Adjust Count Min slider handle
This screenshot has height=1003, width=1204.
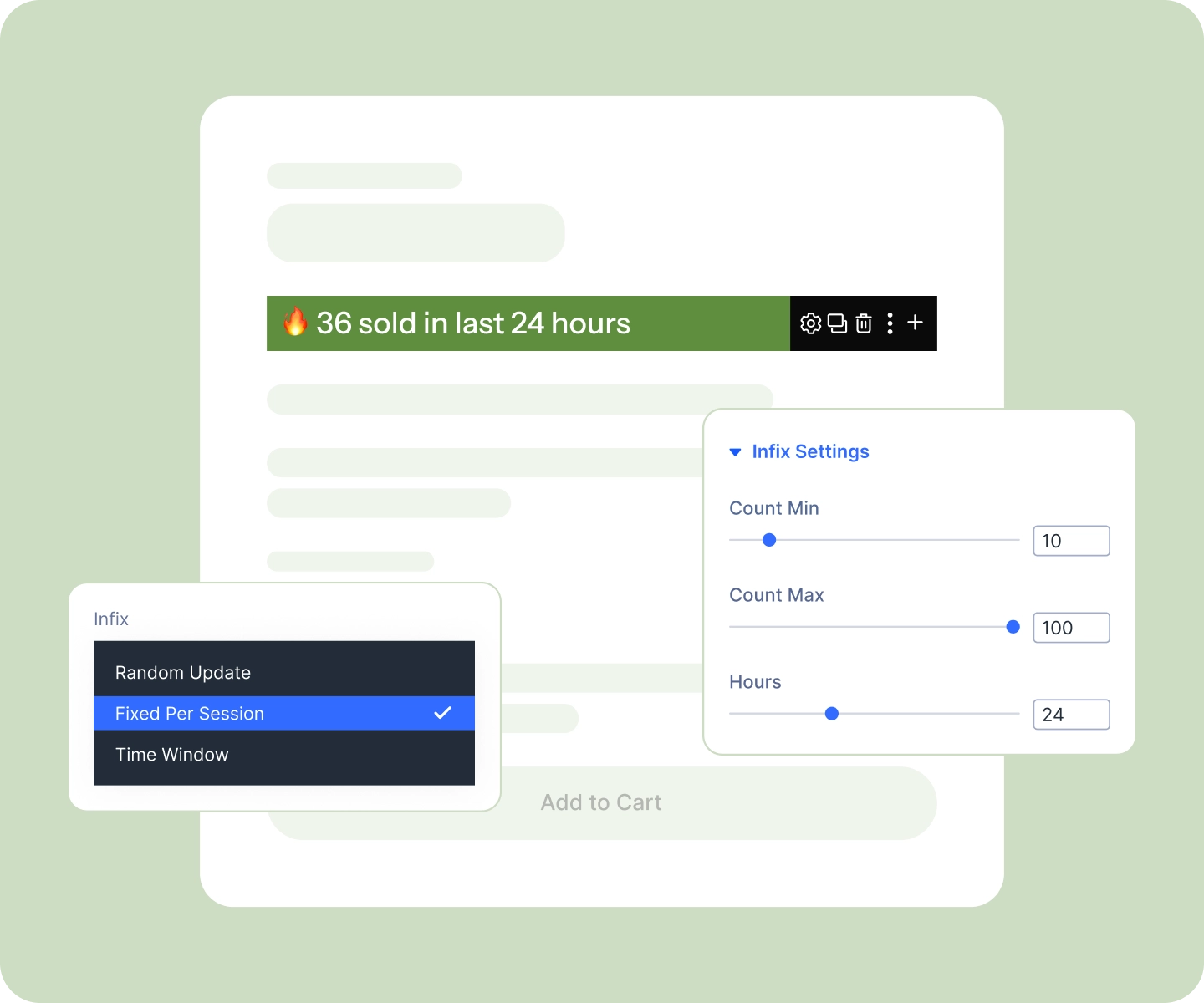[769, 540]
